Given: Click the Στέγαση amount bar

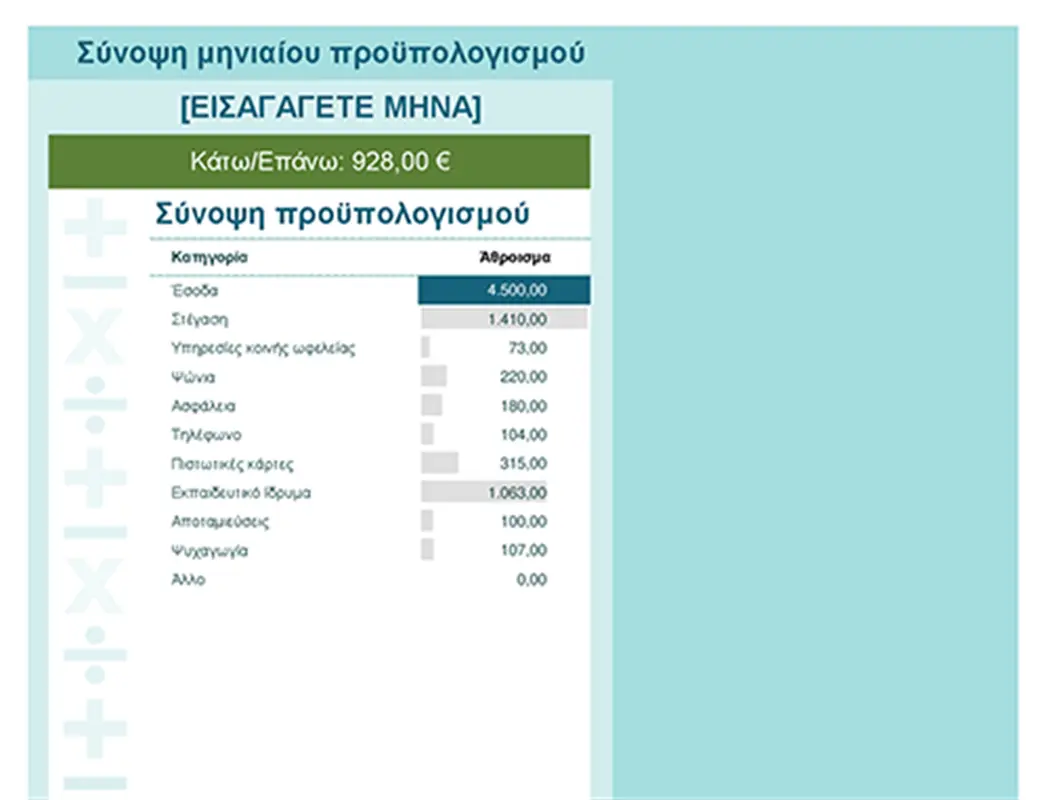Looking at the screenshot, I should click(x=503, y=319).
